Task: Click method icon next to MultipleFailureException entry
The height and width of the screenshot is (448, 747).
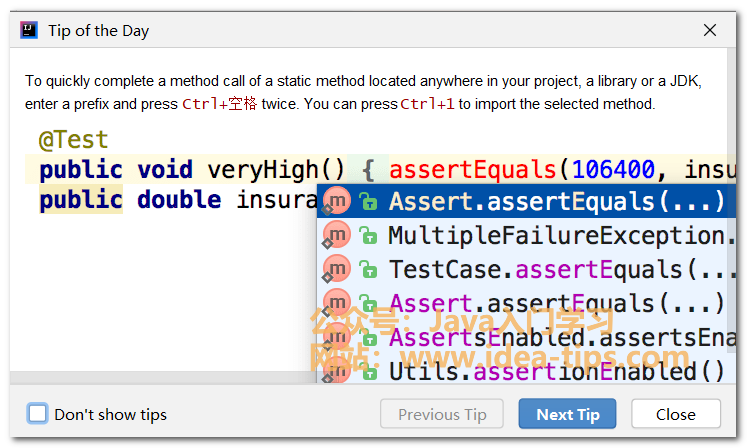Action: coord(338,235)
